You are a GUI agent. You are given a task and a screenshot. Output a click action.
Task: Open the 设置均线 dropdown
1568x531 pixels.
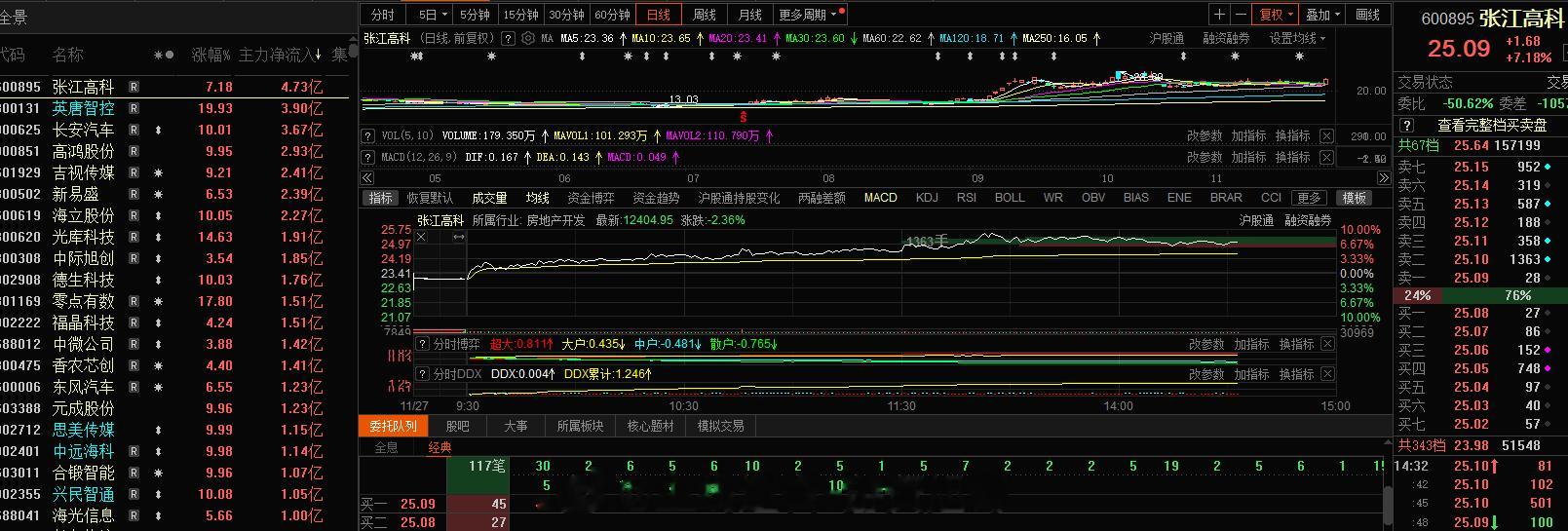1297,38
